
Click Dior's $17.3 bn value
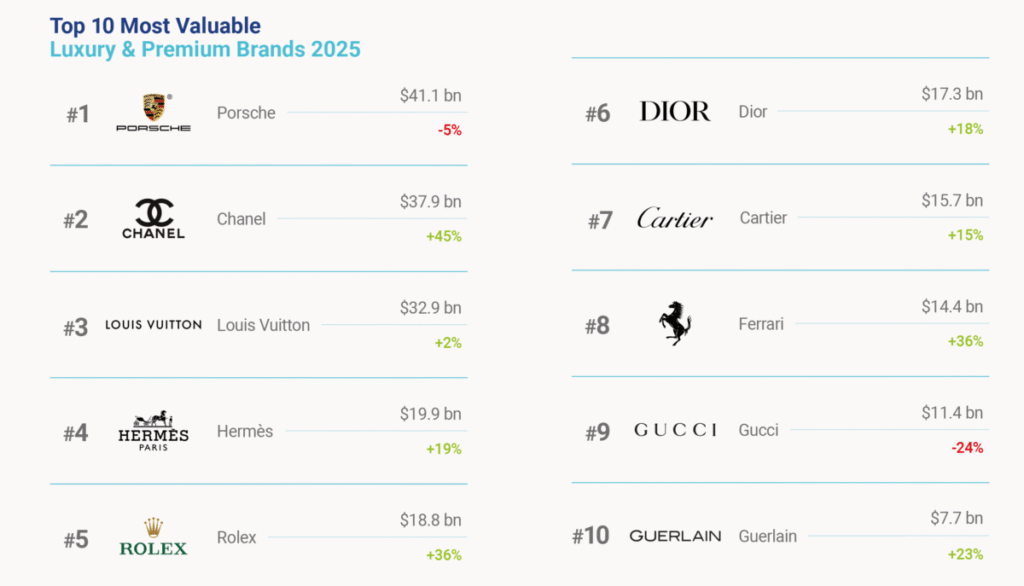click(x=952, y=95)
